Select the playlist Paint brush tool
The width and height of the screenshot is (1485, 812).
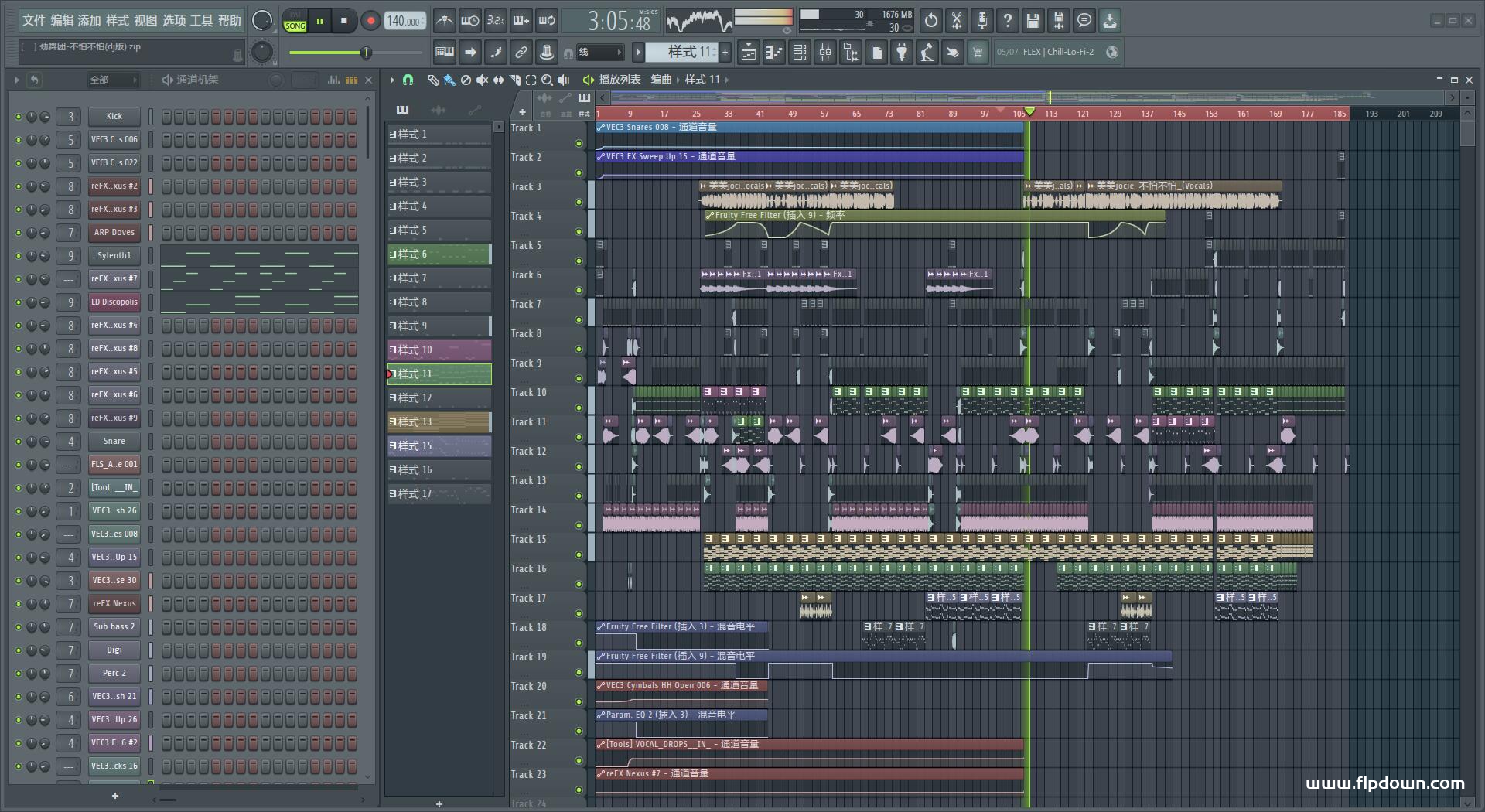tap(449, 80)
